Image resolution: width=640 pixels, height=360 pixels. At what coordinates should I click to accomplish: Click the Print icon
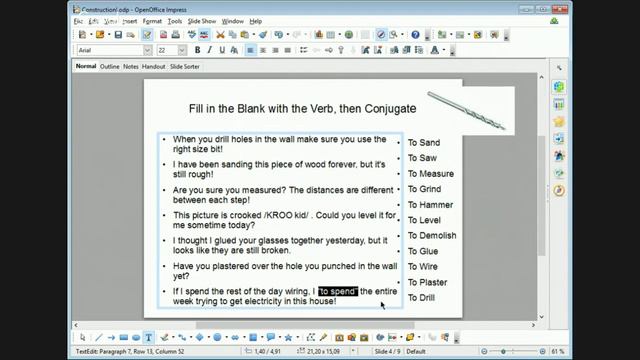coord(176,35)
